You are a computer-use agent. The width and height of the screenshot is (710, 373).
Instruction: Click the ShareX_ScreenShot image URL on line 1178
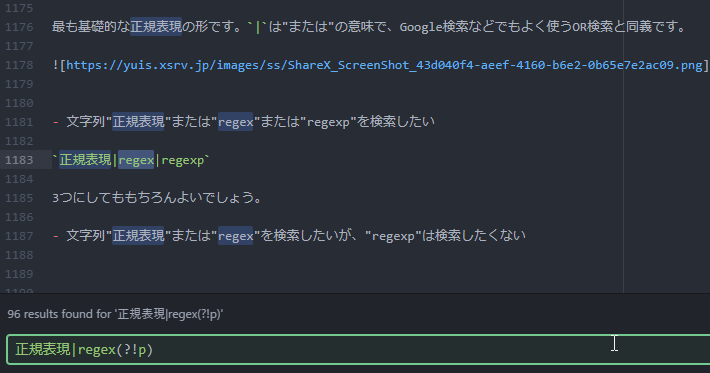click(x=384, y=65)
